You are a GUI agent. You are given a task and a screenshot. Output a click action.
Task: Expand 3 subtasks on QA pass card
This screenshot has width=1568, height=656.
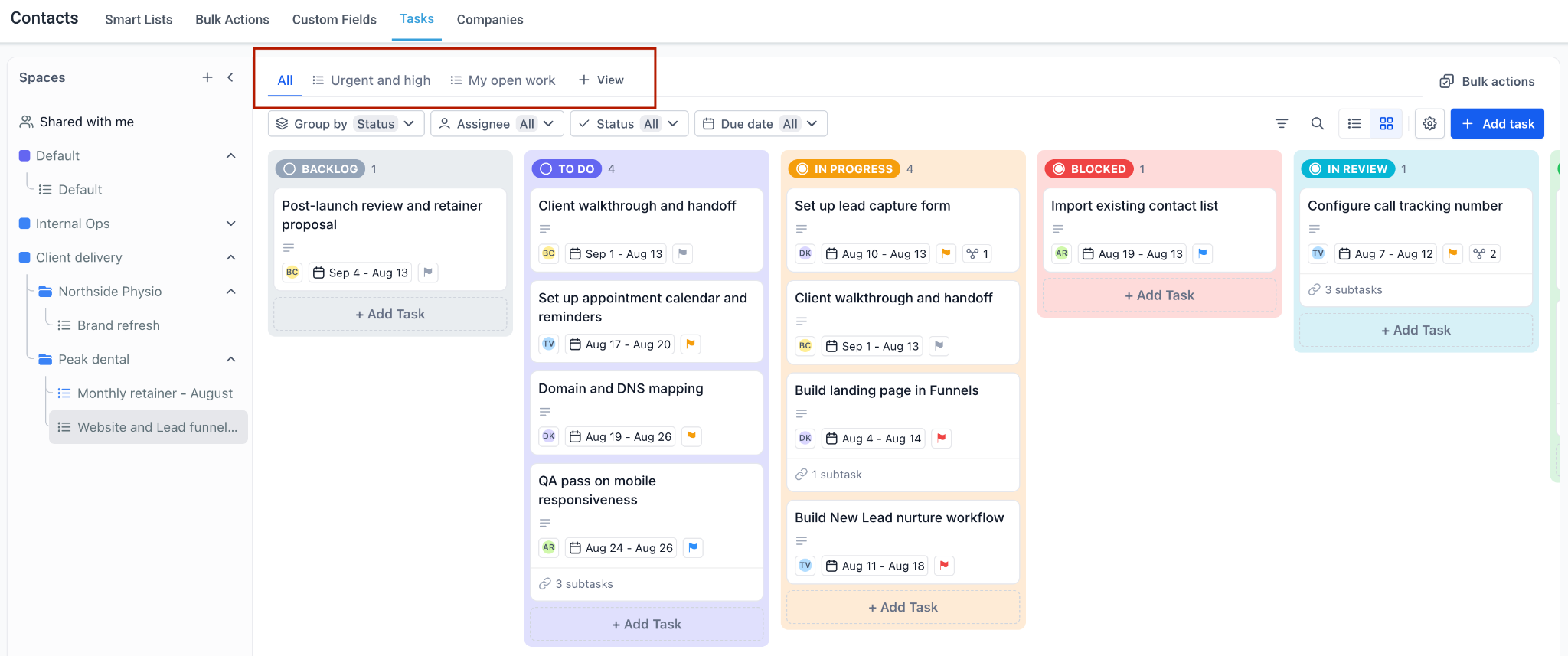tap(576, 584)
